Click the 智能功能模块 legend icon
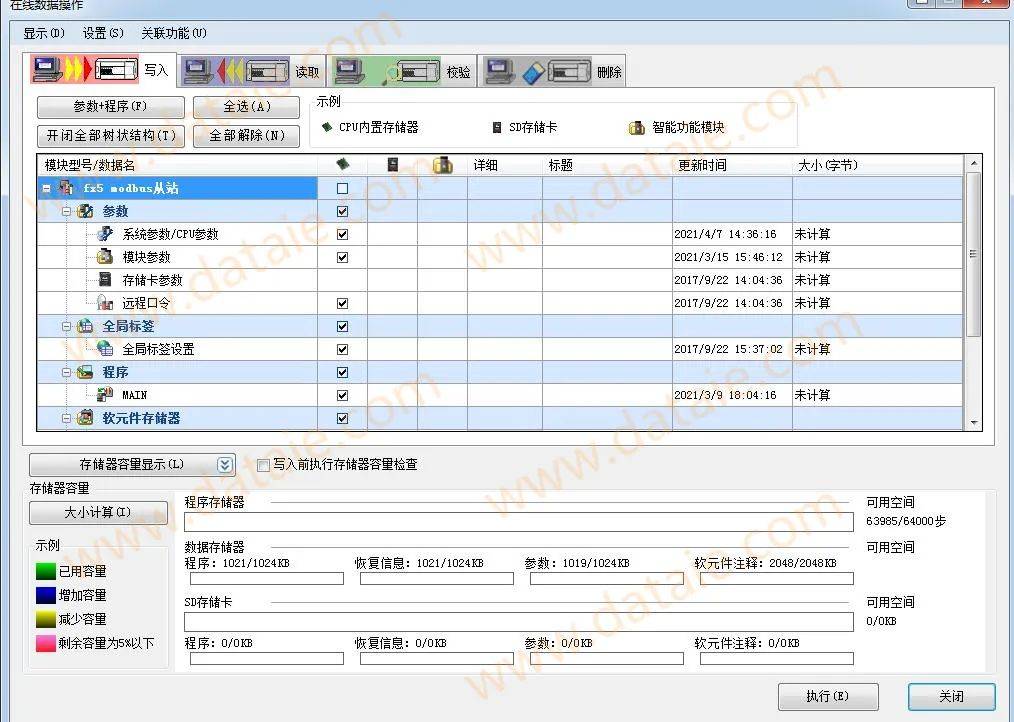 636,127
